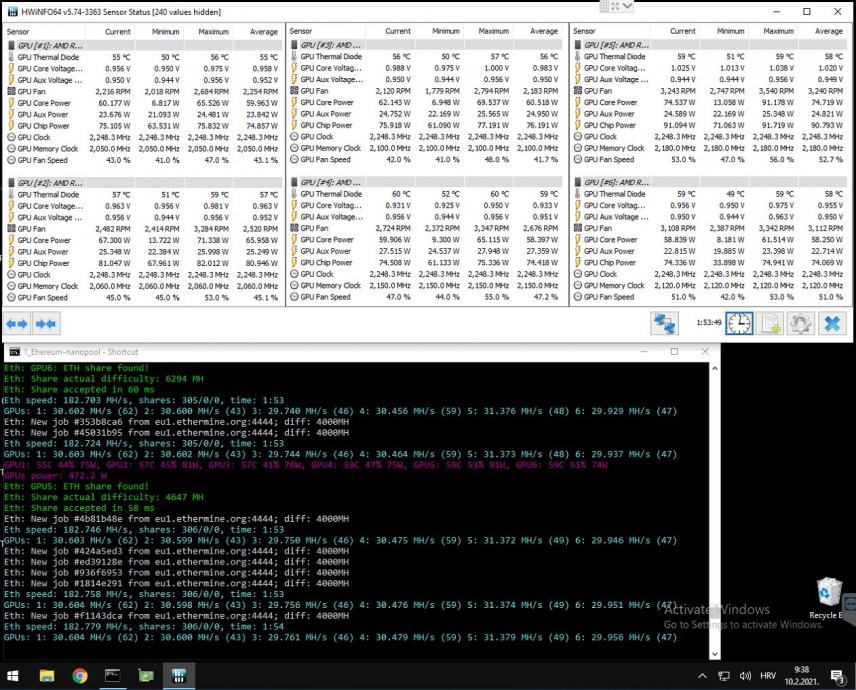Click scroll-down arrow in the miner console

(715, 653)
